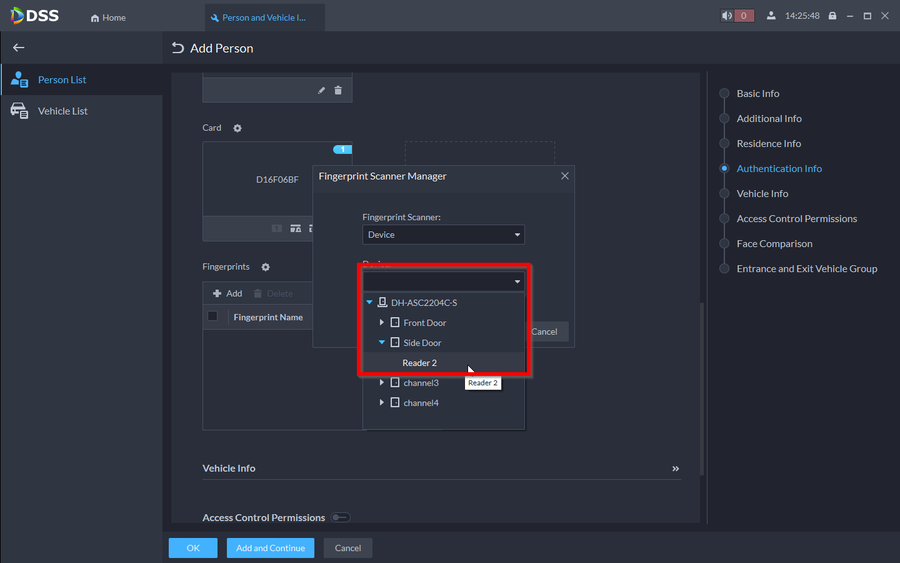Click the form's vertical scrollbar
This screenshot has height=563, width=900.
(x=702, y=389)
